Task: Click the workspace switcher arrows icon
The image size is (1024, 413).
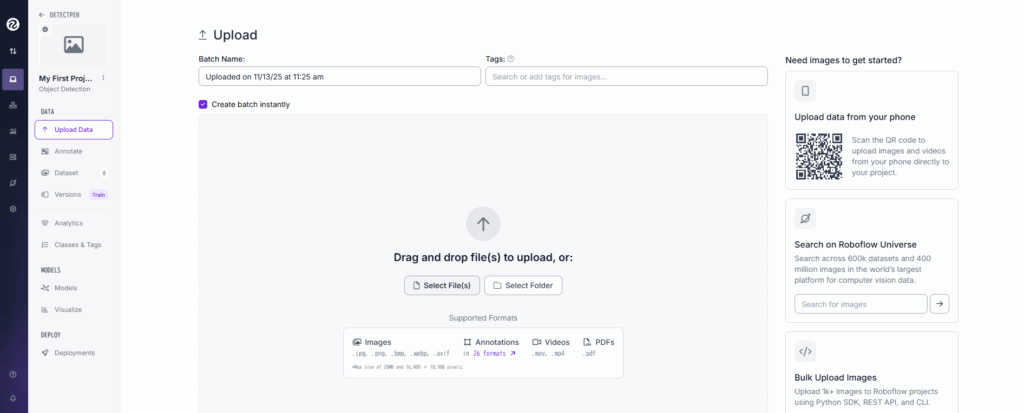Action: (x=13, y=51)
